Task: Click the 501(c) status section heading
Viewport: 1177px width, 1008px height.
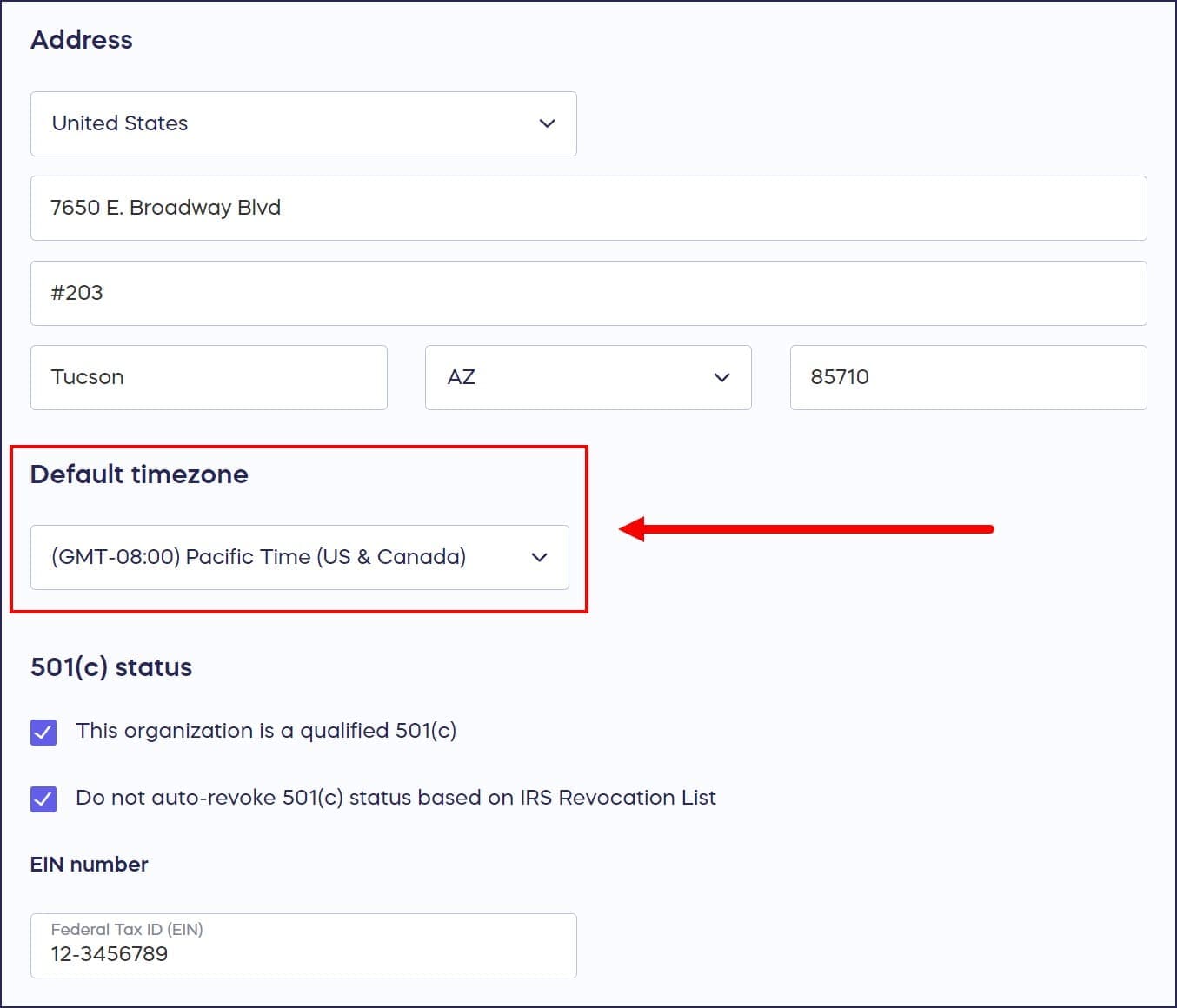Action: (x=111, y=667)
